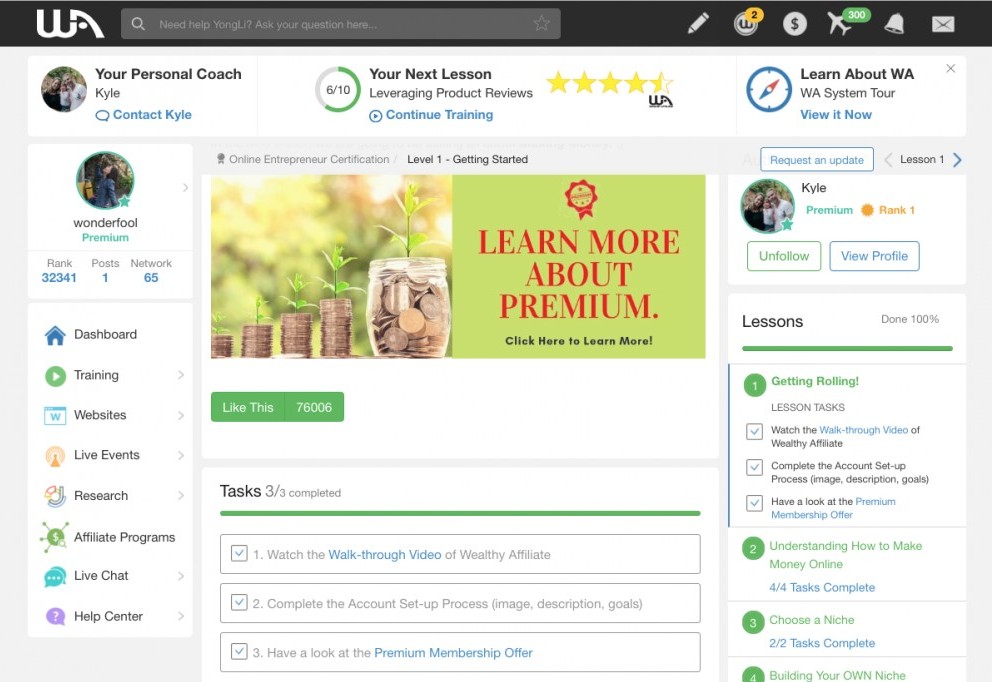The height and width of the screenshot is (682, 992).
Task: Click the magnifier search icon
Action: point(138,24)
